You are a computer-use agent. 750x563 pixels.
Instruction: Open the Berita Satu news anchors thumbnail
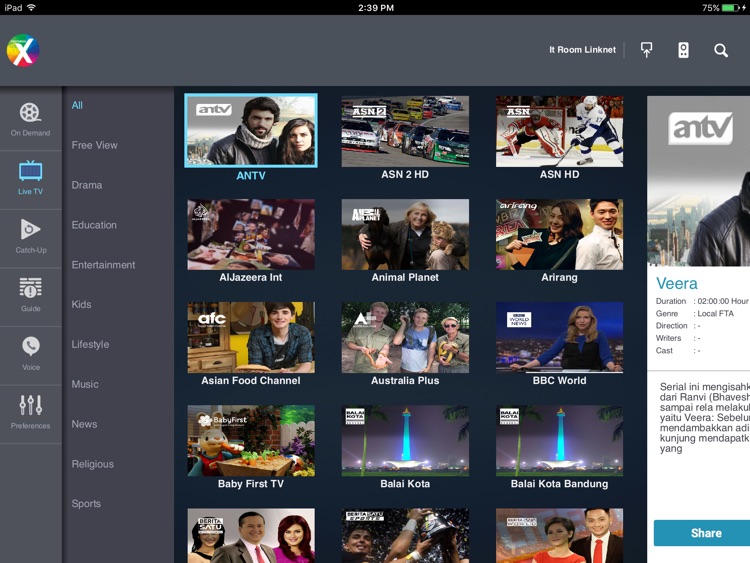click(x=251, y=536)
